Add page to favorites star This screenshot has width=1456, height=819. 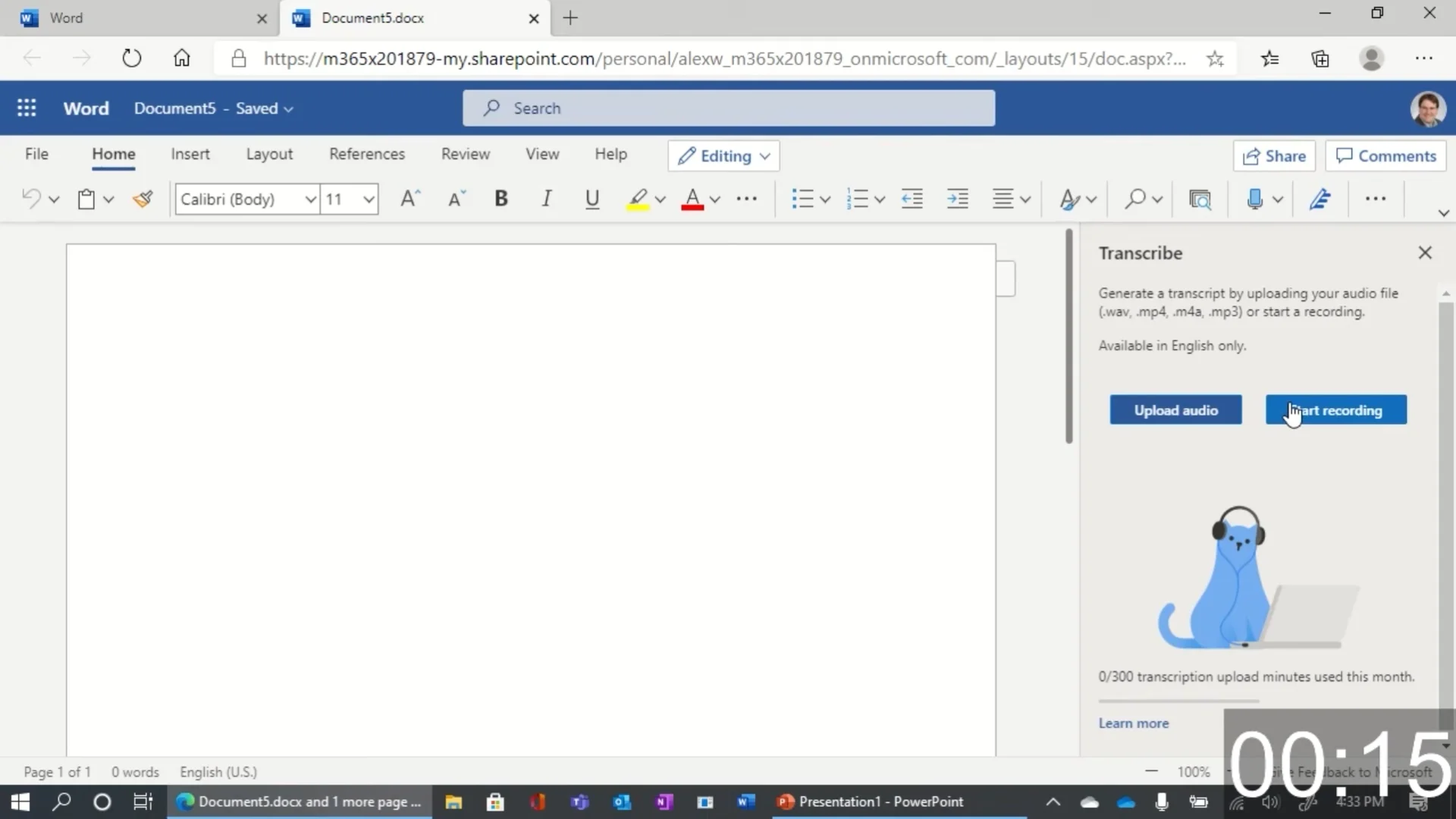[1215, 58]
